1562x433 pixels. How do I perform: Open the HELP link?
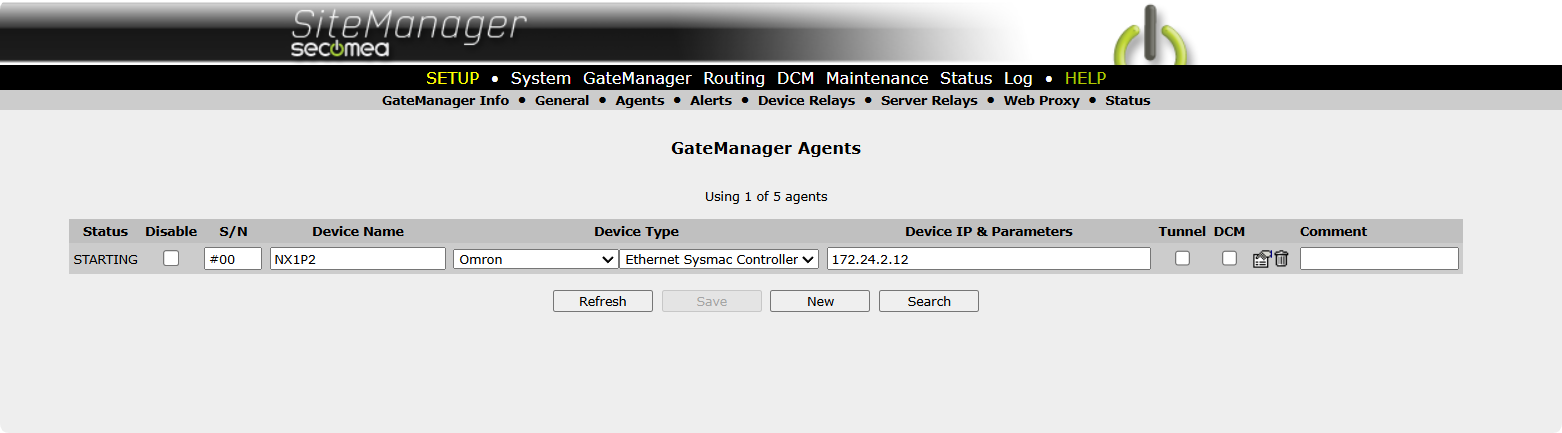(1085, 78)
